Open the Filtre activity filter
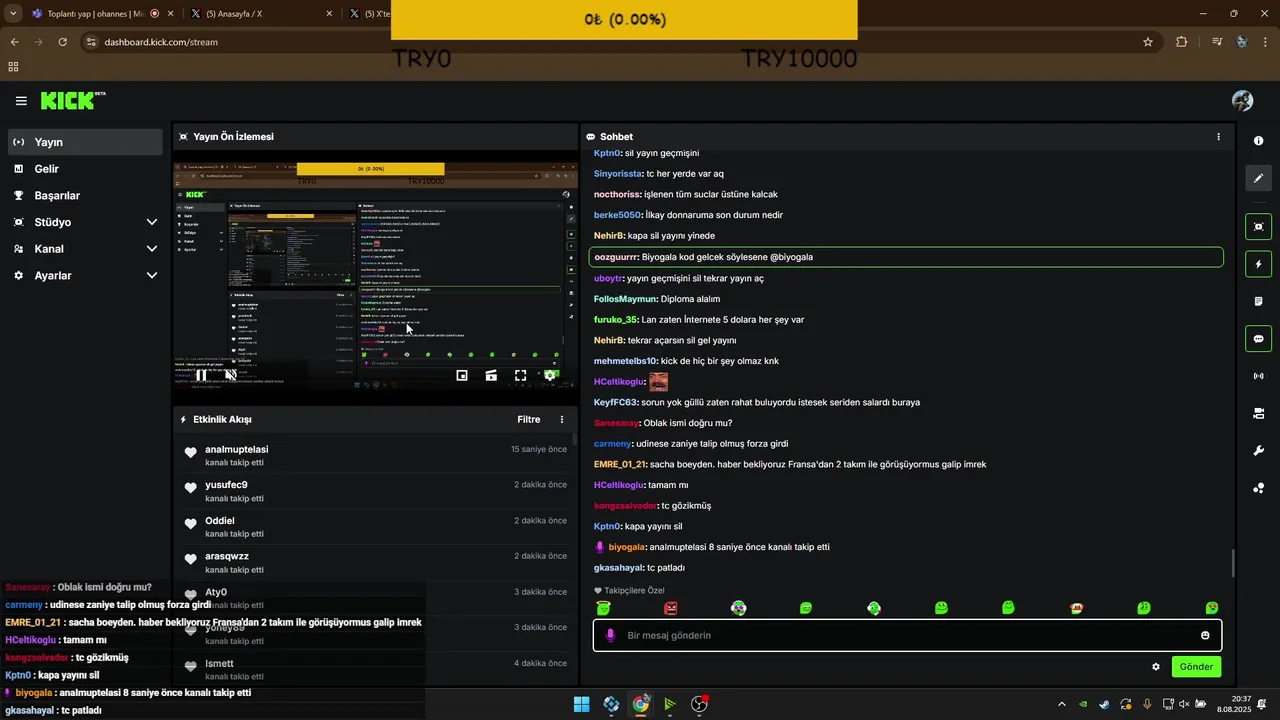The height and width of the screenshot is (720, 1280). pyautogui.click(x=529, y=420)
